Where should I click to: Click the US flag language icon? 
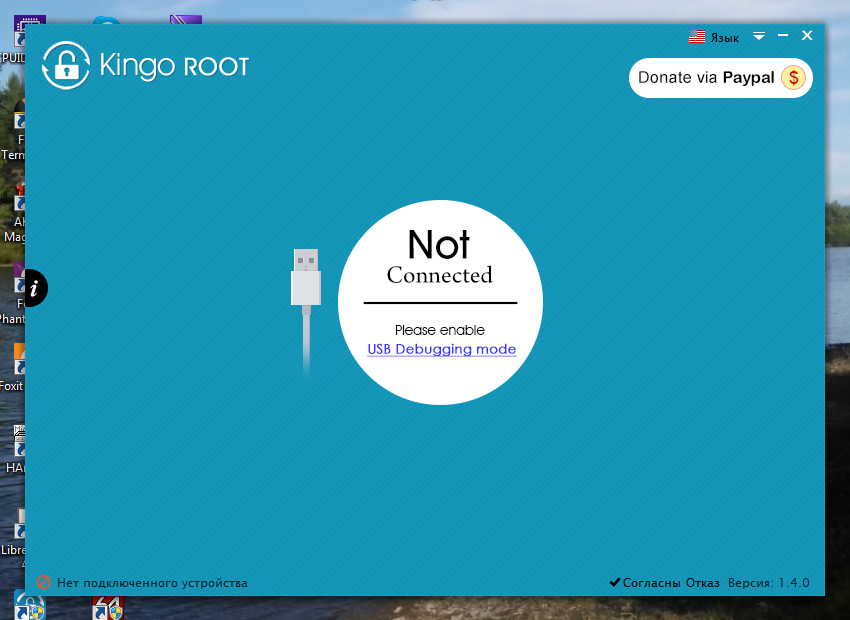click(x=697, y=37)
